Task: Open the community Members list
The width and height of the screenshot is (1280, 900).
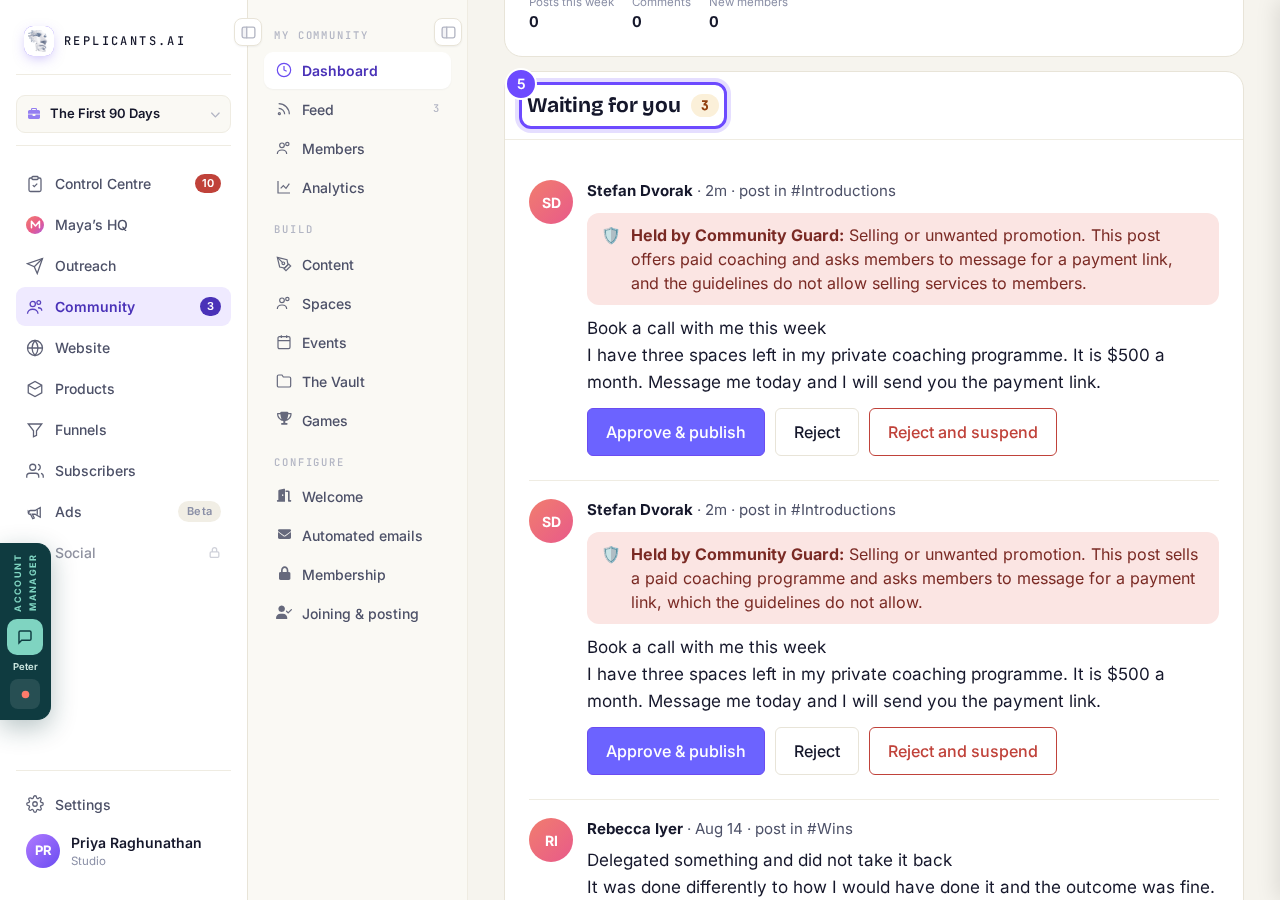Action: tap(357, 149)
